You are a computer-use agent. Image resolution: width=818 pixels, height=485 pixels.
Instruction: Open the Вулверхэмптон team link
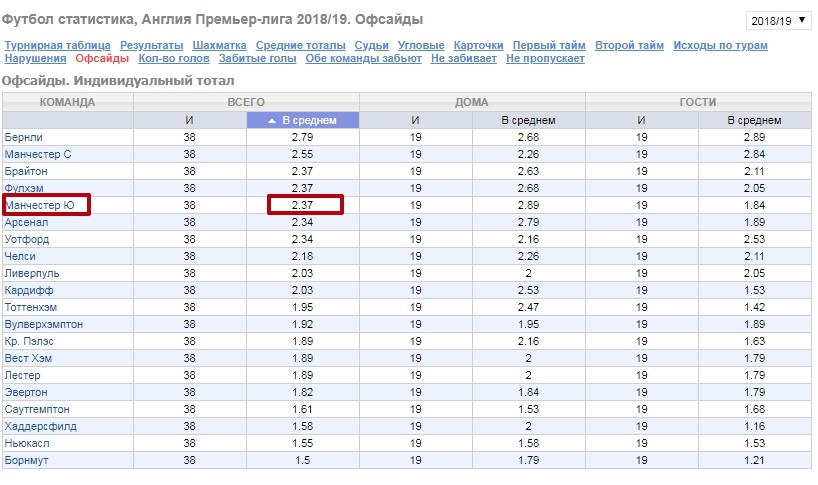point(44,324)
